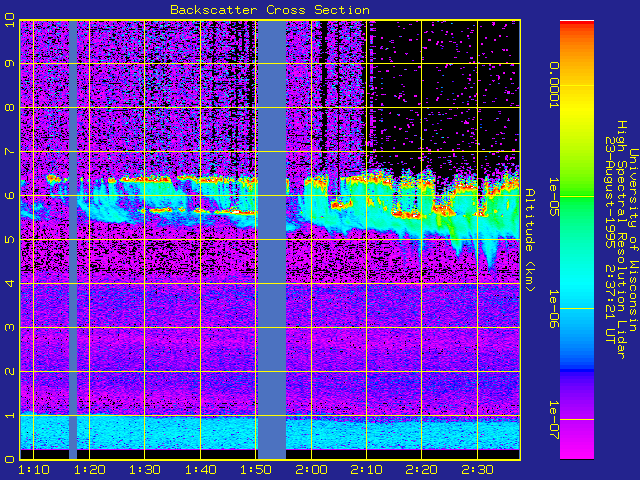Click the altitude axis label 3

point(9,327)
